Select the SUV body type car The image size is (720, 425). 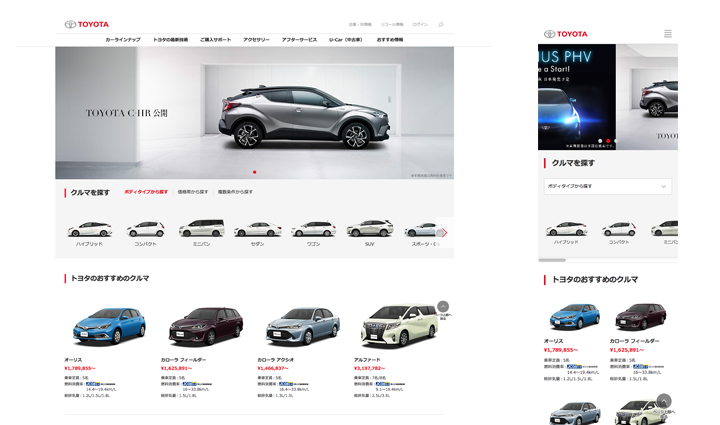(370, 228)
